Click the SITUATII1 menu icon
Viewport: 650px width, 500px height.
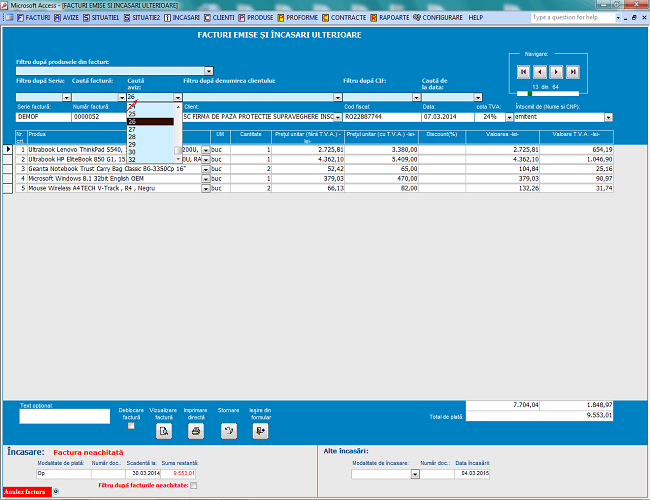tap(86, 18)
